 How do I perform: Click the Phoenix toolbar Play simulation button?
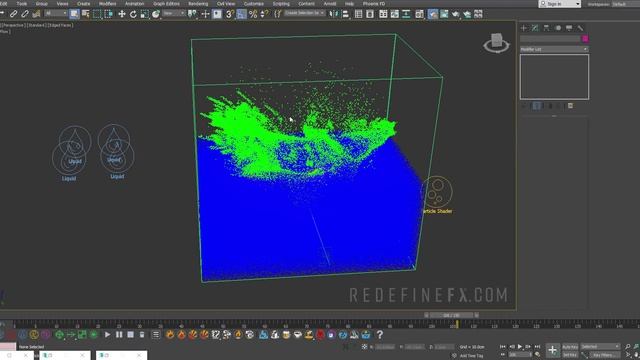coord(107,335)
